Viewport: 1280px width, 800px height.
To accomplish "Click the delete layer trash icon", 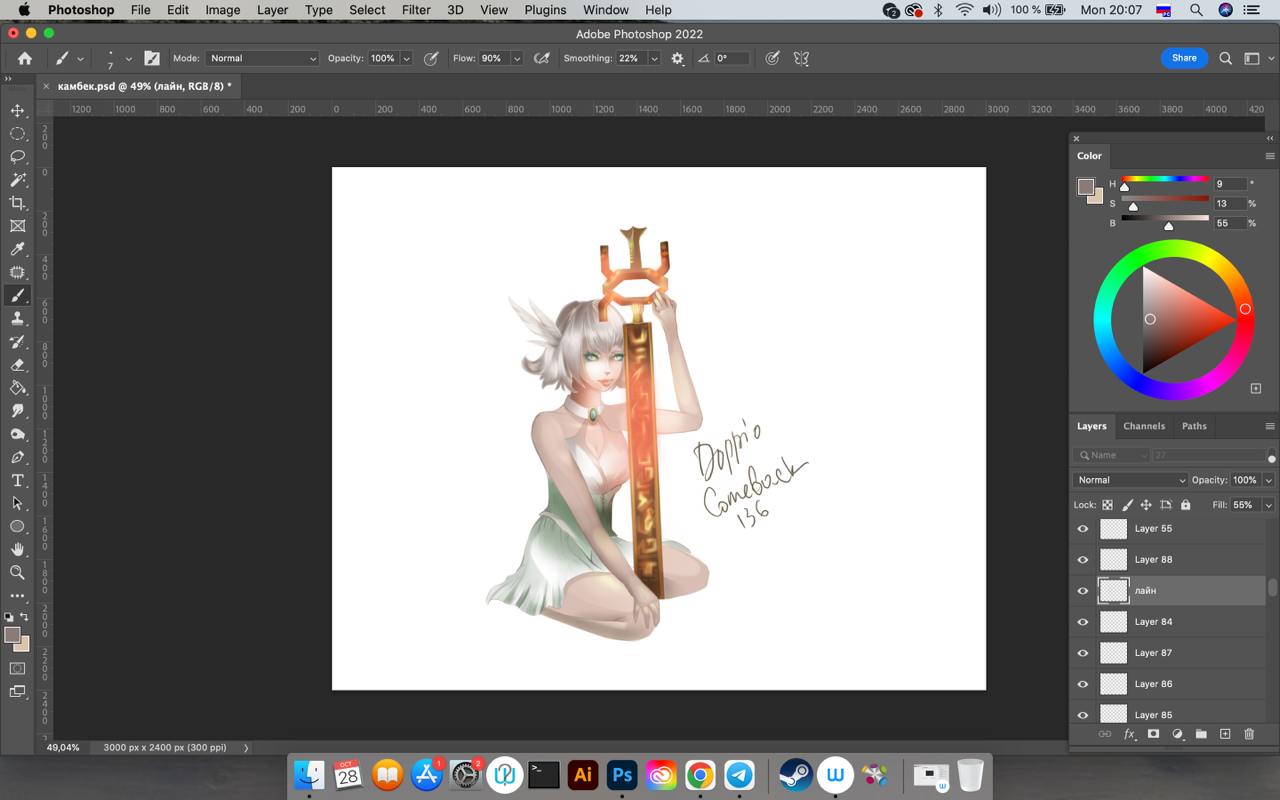I will [1248, 734].
